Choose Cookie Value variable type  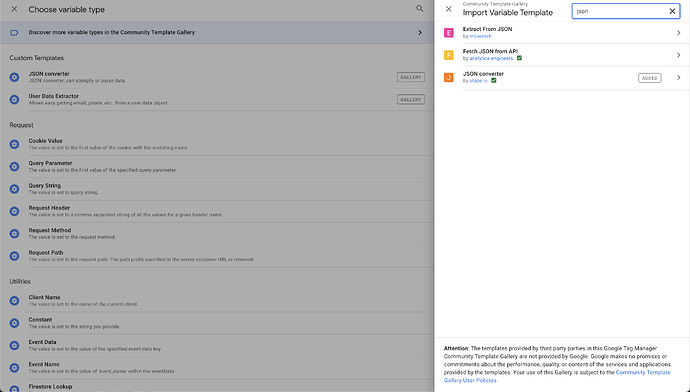point(217,144)
